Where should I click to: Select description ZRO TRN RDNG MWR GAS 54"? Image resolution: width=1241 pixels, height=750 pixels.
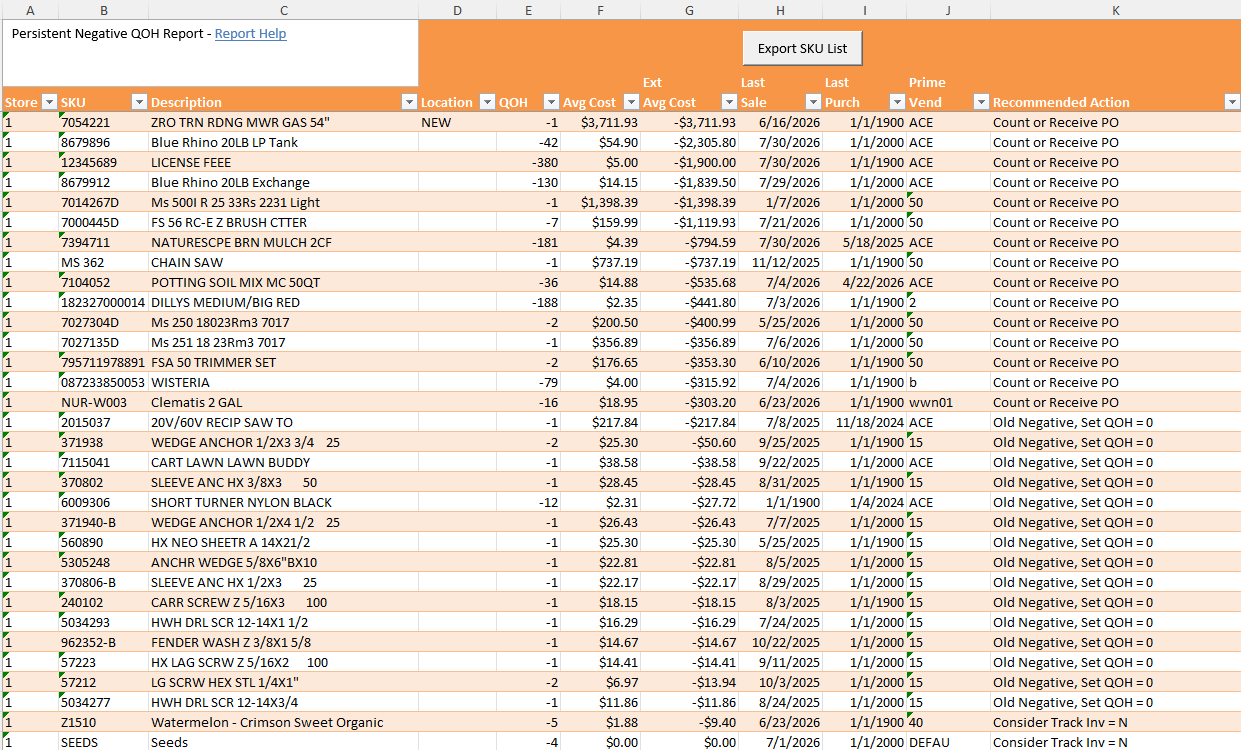(x=283, y=122)
